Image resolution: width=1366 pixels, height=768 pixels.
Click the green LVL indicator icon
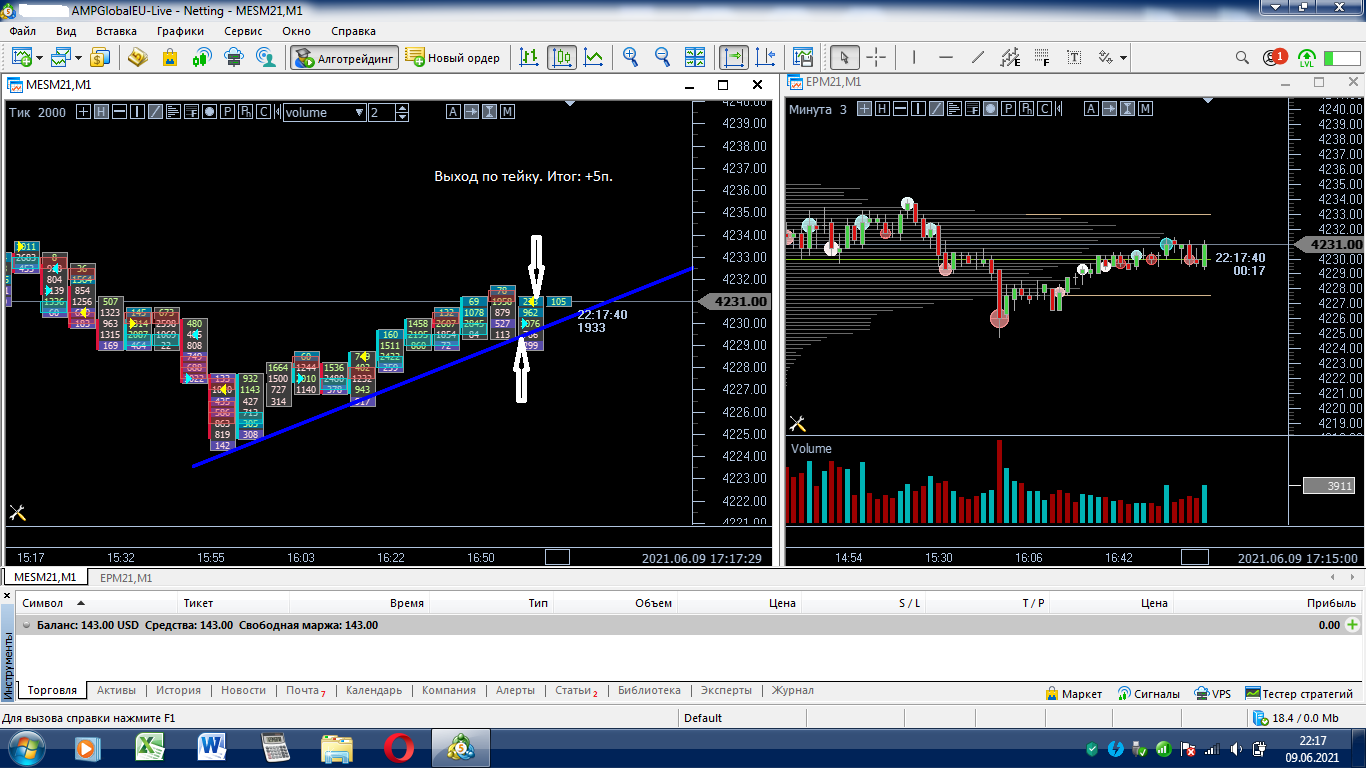click(1306, 58)
